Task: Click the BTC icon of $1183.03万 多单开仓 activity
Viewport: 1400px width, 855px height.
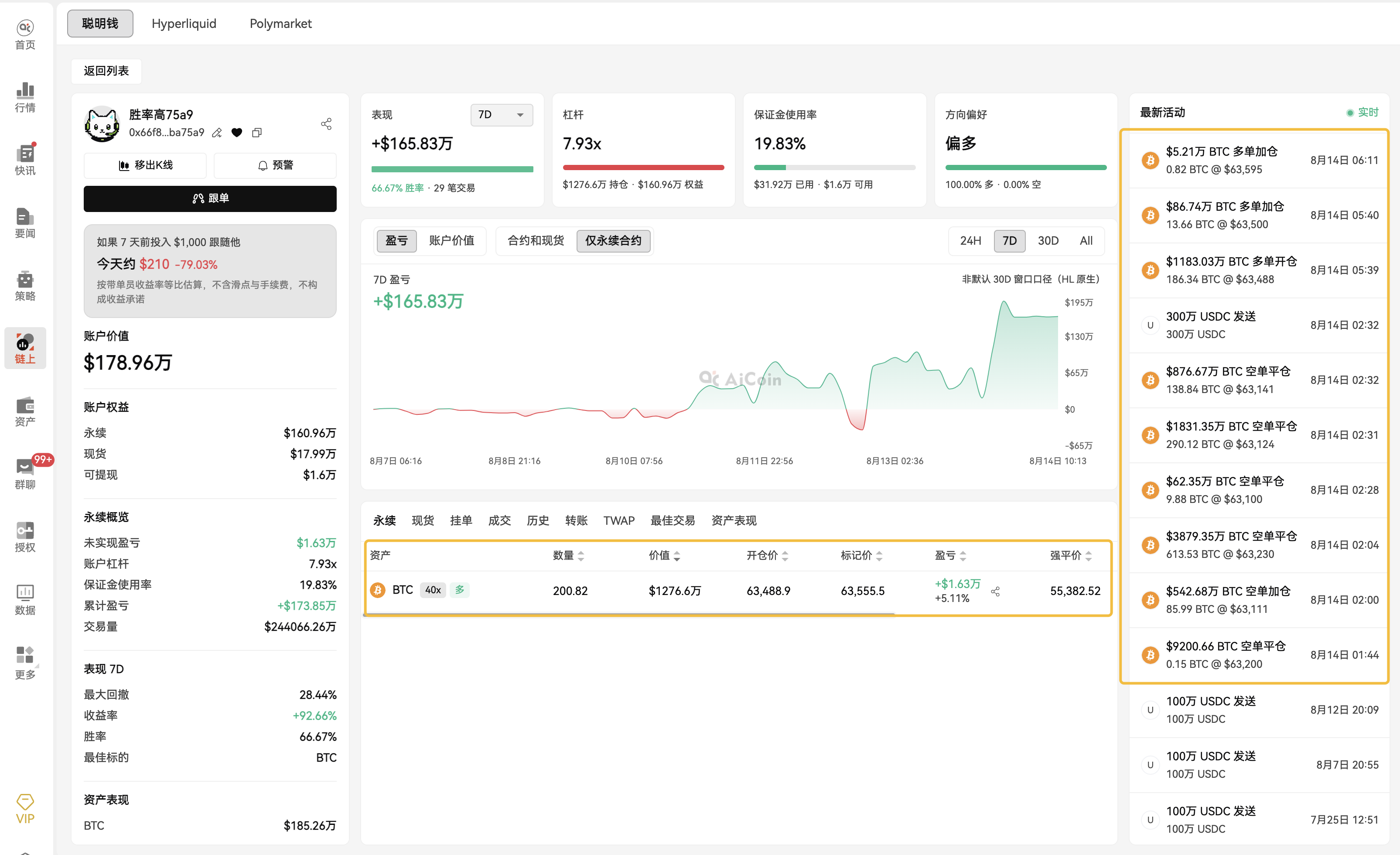Action: 1151,270
